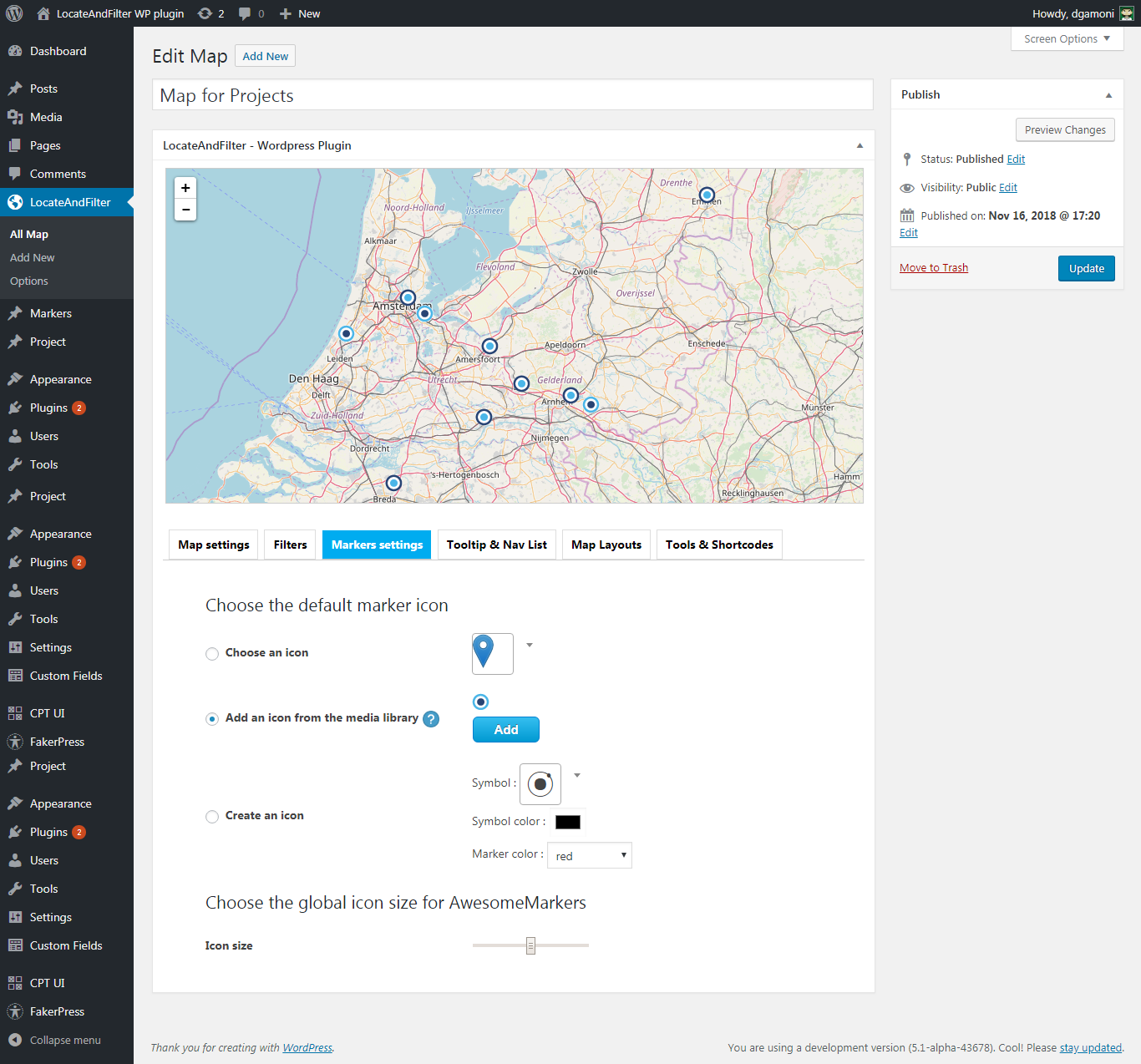Click the map title input field
This screenshot has height=1064, width=1141.
point(513,95)
